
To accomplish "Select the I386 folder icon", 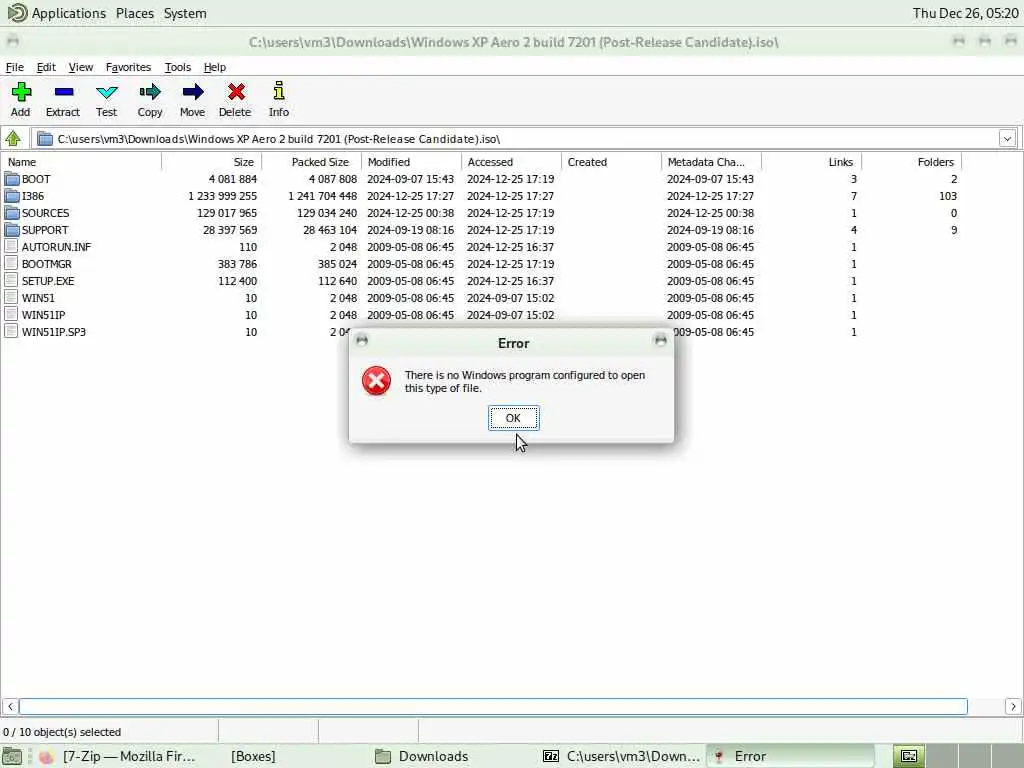I will point(12,196).
